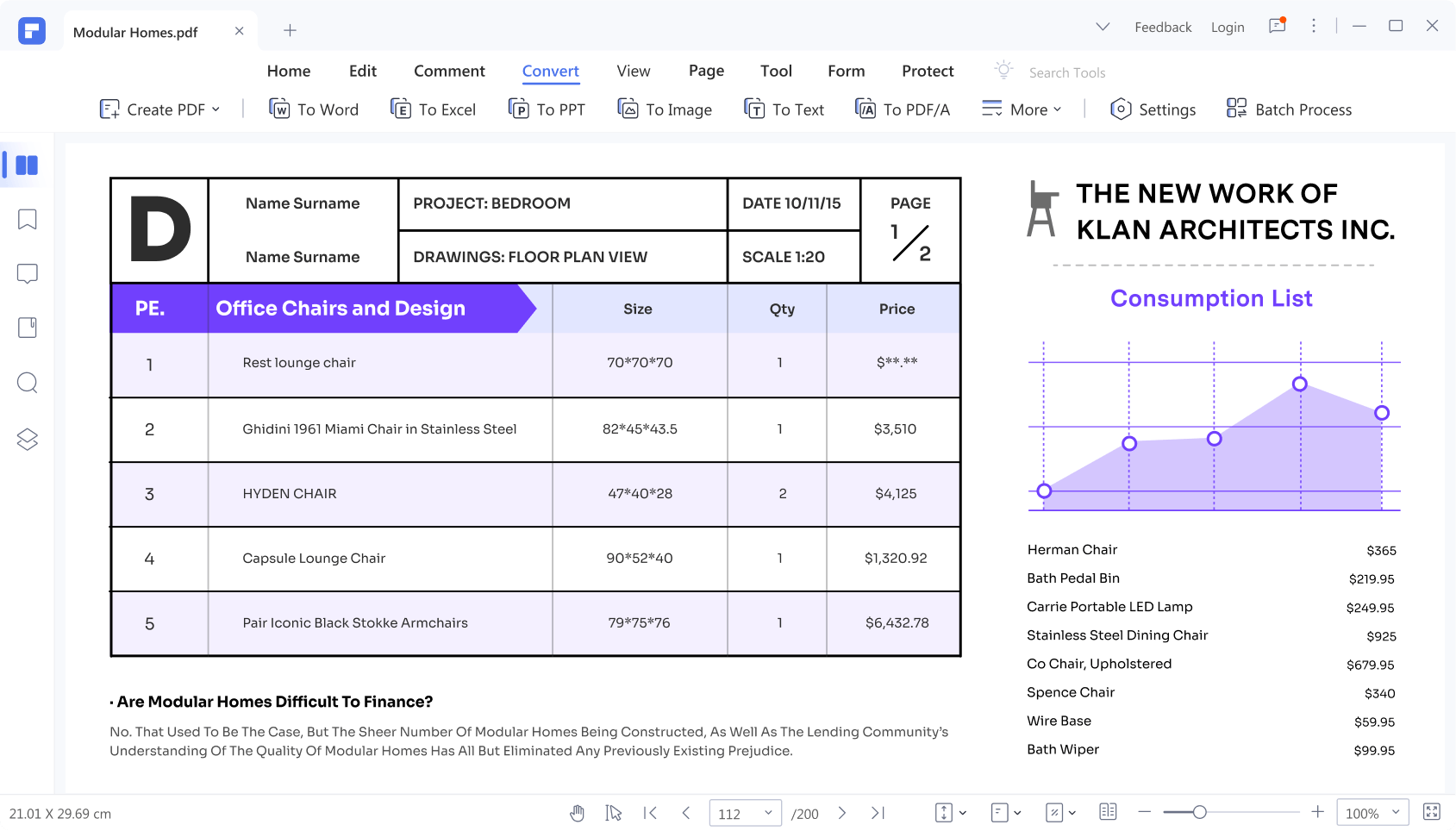Open the Bookmarks panel
Image resolution: width=1456 pixels, height=831 pixels.
pos(27,220)
